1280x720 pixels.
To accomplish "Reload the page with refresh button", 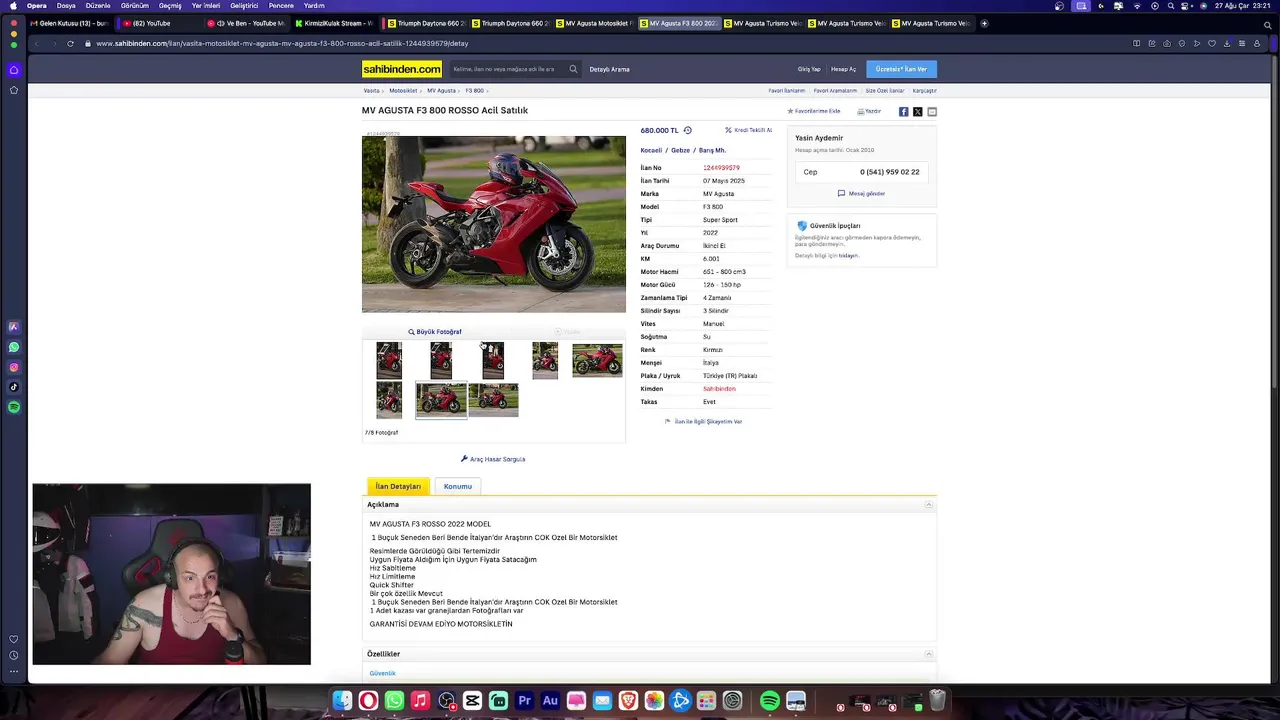I will pyautogui.click(x=70, y=44).
